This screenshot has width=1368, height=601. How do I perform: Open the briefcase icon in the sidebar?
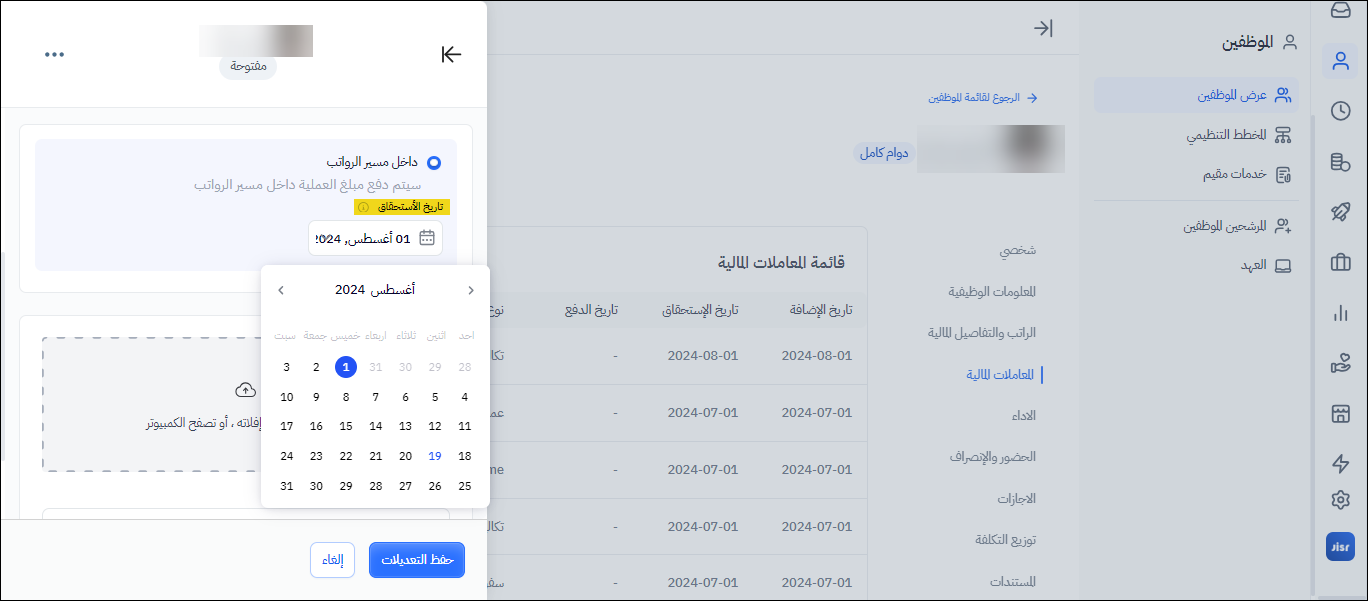click(1340, 263)
